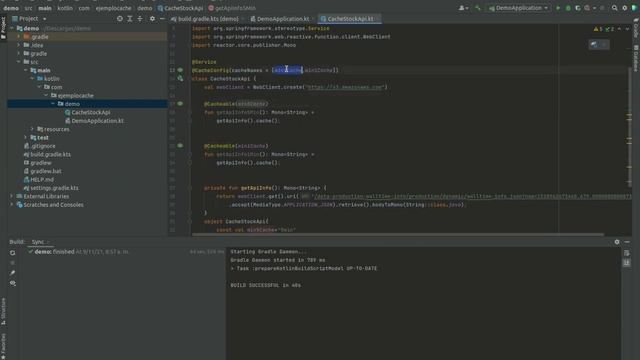Open Favorites tool window tab
Viewport: 640px width, 360px height.
pyautogui.click(x=3, y=346)
